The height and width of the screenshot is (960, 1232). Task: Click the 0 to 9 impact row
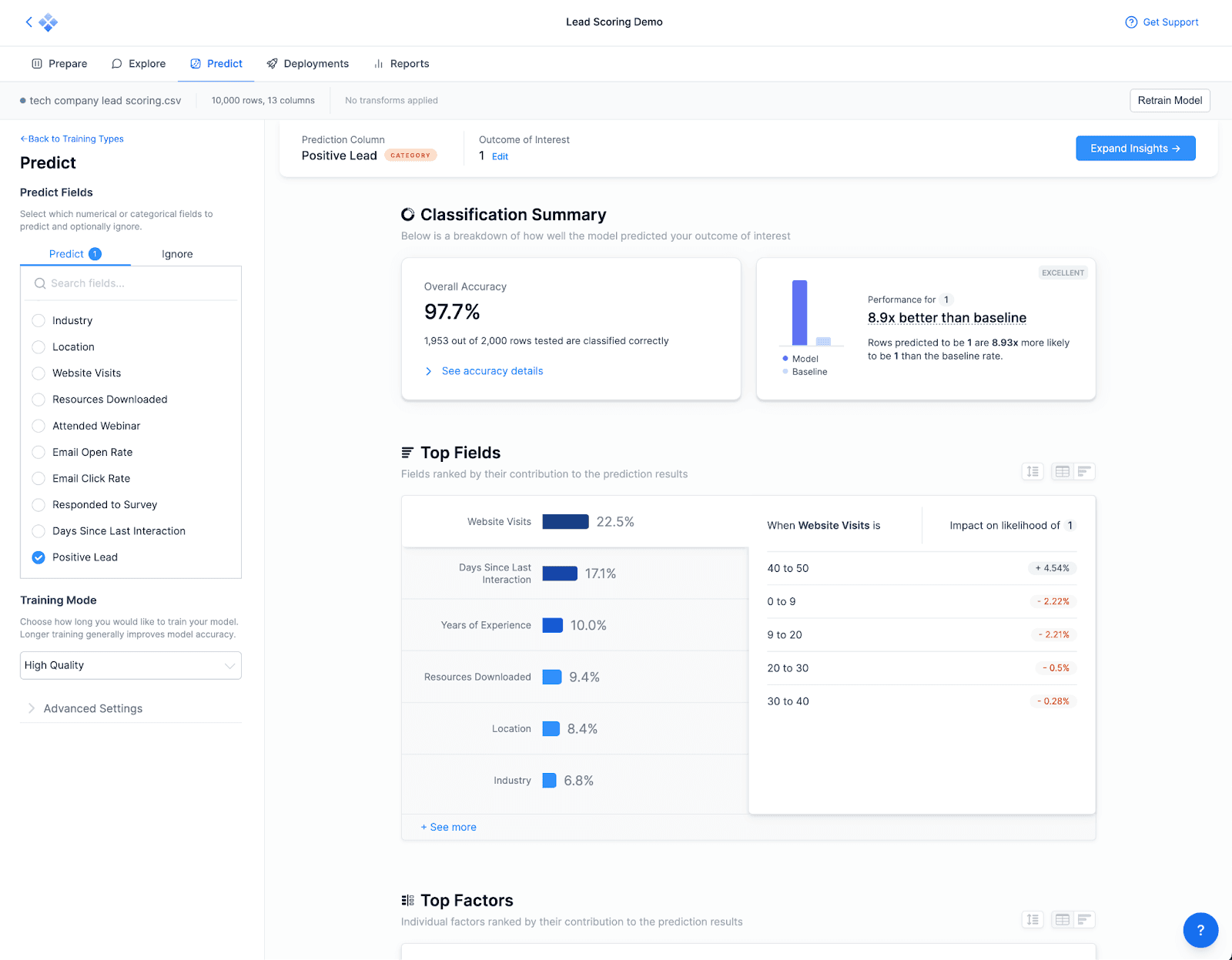point(922,601)
